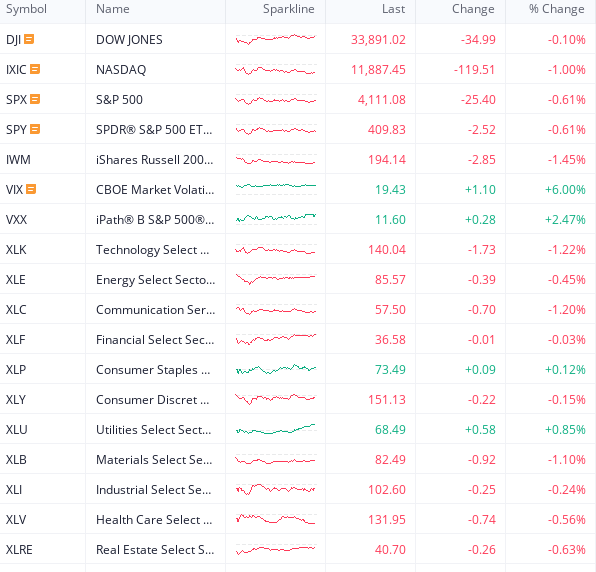Select the XLU symbol
Screen dimensions: 596x572
(17, 430)
